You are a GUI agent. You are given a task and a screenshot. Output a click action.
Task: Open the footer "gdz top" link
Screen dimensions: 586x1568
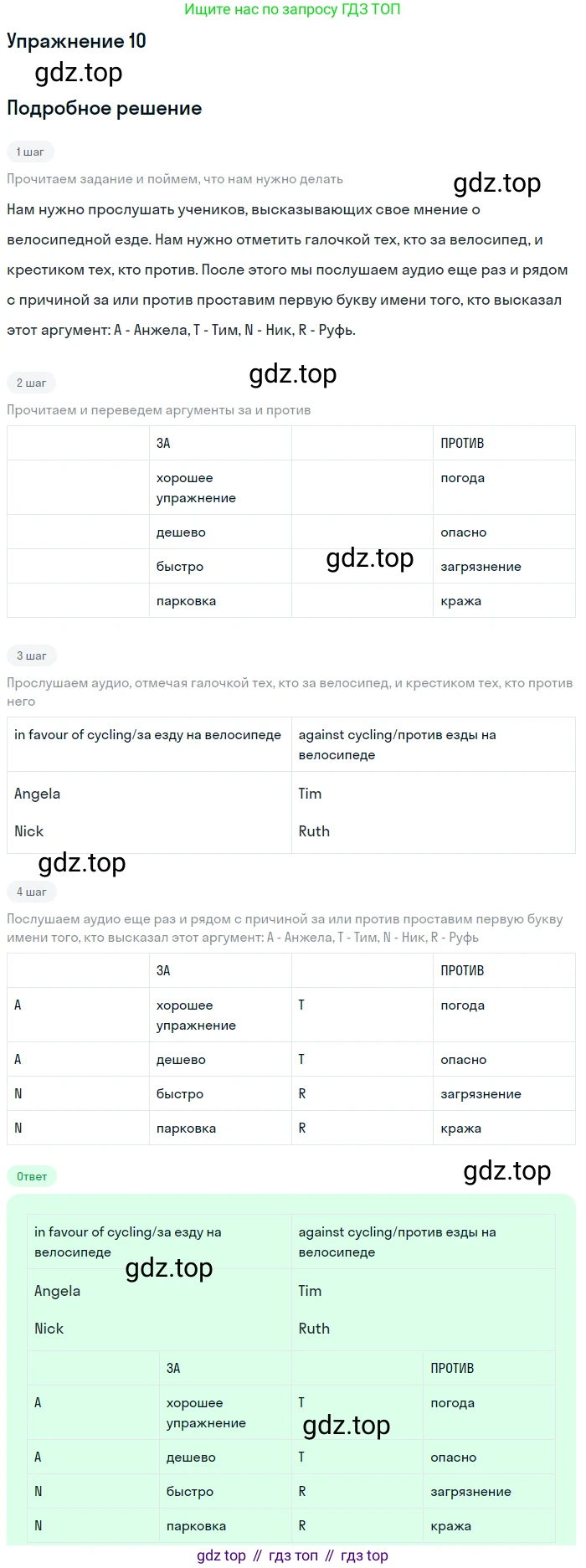tap(221, 1555)
